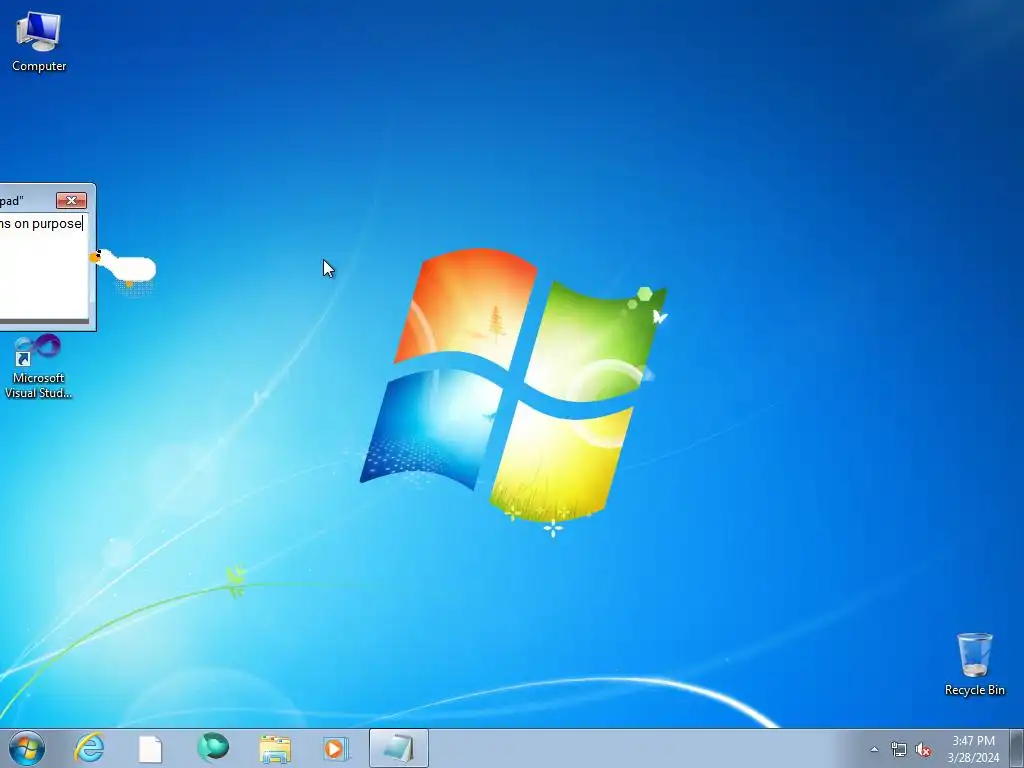Open the Computer desktop icon

[x=39, y=42]
